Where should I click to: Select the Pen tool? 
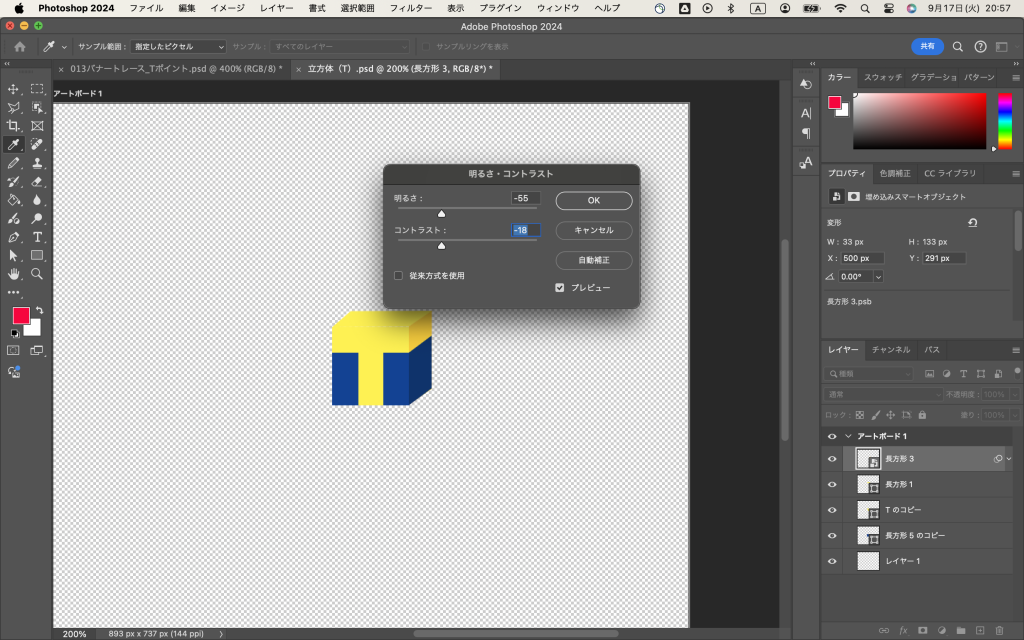(14, 237)
